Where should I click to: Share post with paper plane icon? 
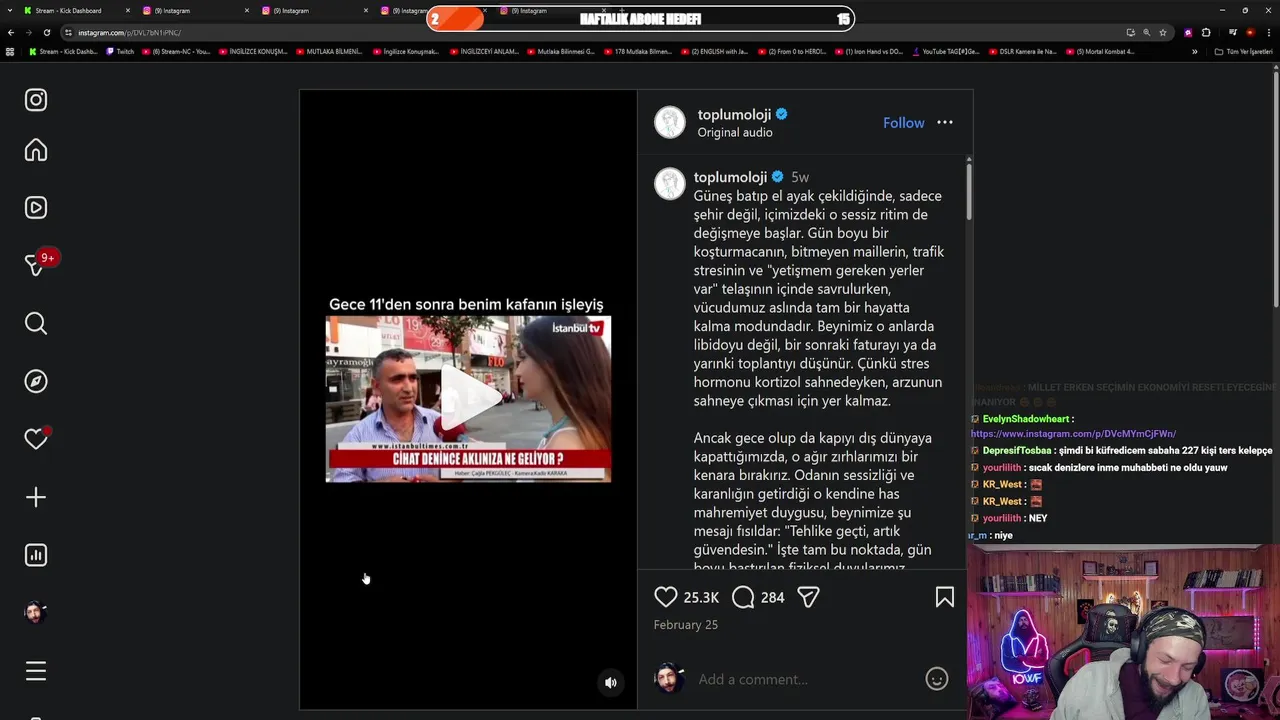[x=808, y=597]
